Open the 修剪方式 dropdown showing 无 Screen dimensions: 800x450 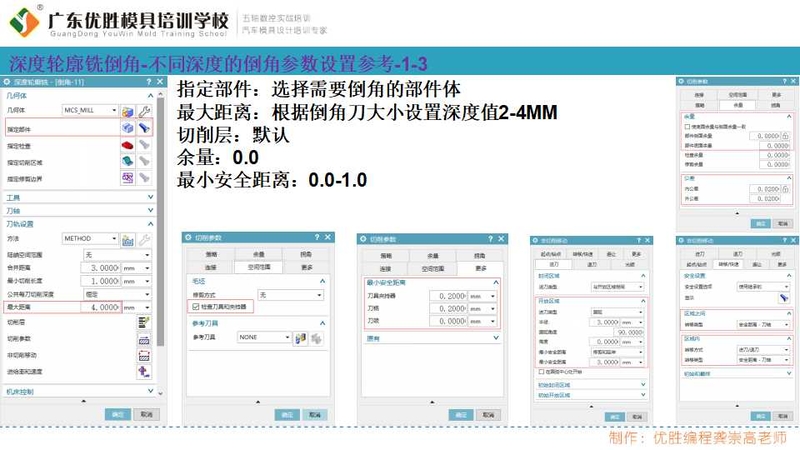[x=290, y=295]
